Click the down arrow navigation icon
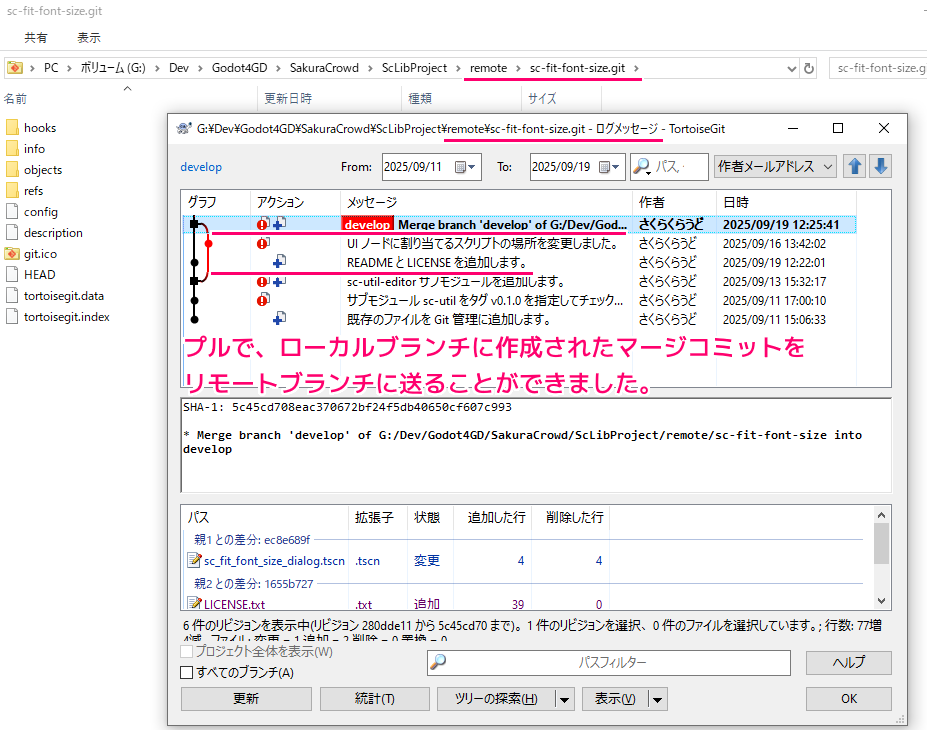This screenshot has height=730, width=927. point(879,166)
